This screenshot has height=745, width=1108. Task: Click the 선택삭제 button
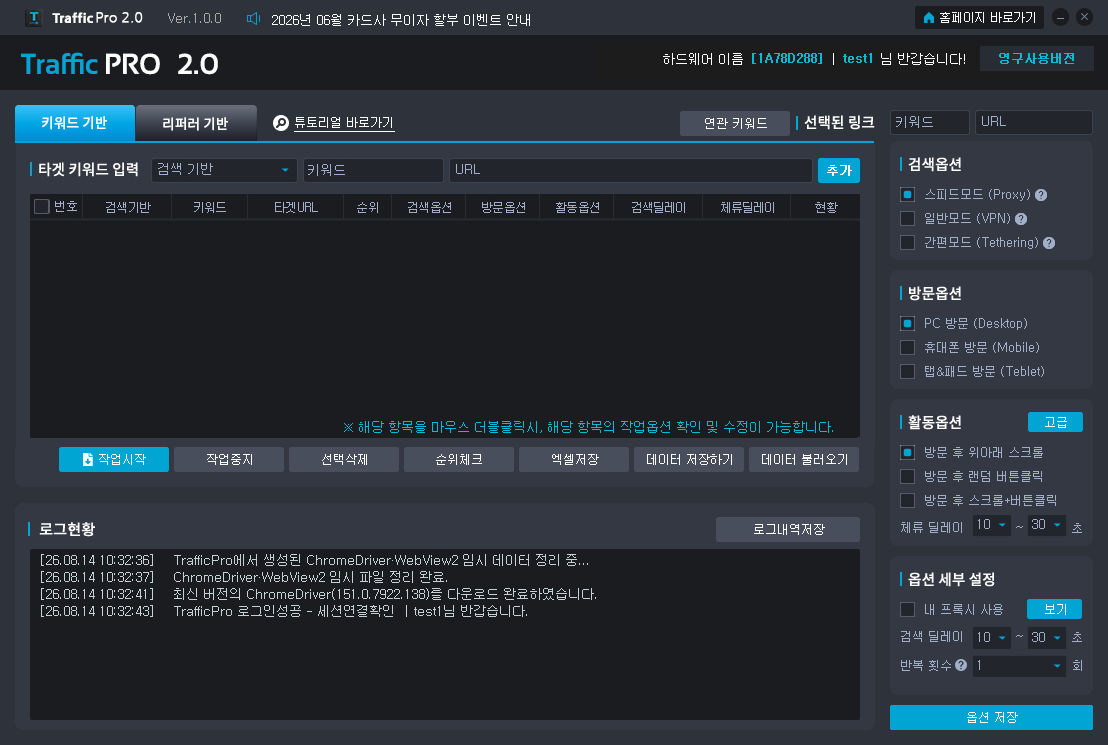click(x=344, y=459)
